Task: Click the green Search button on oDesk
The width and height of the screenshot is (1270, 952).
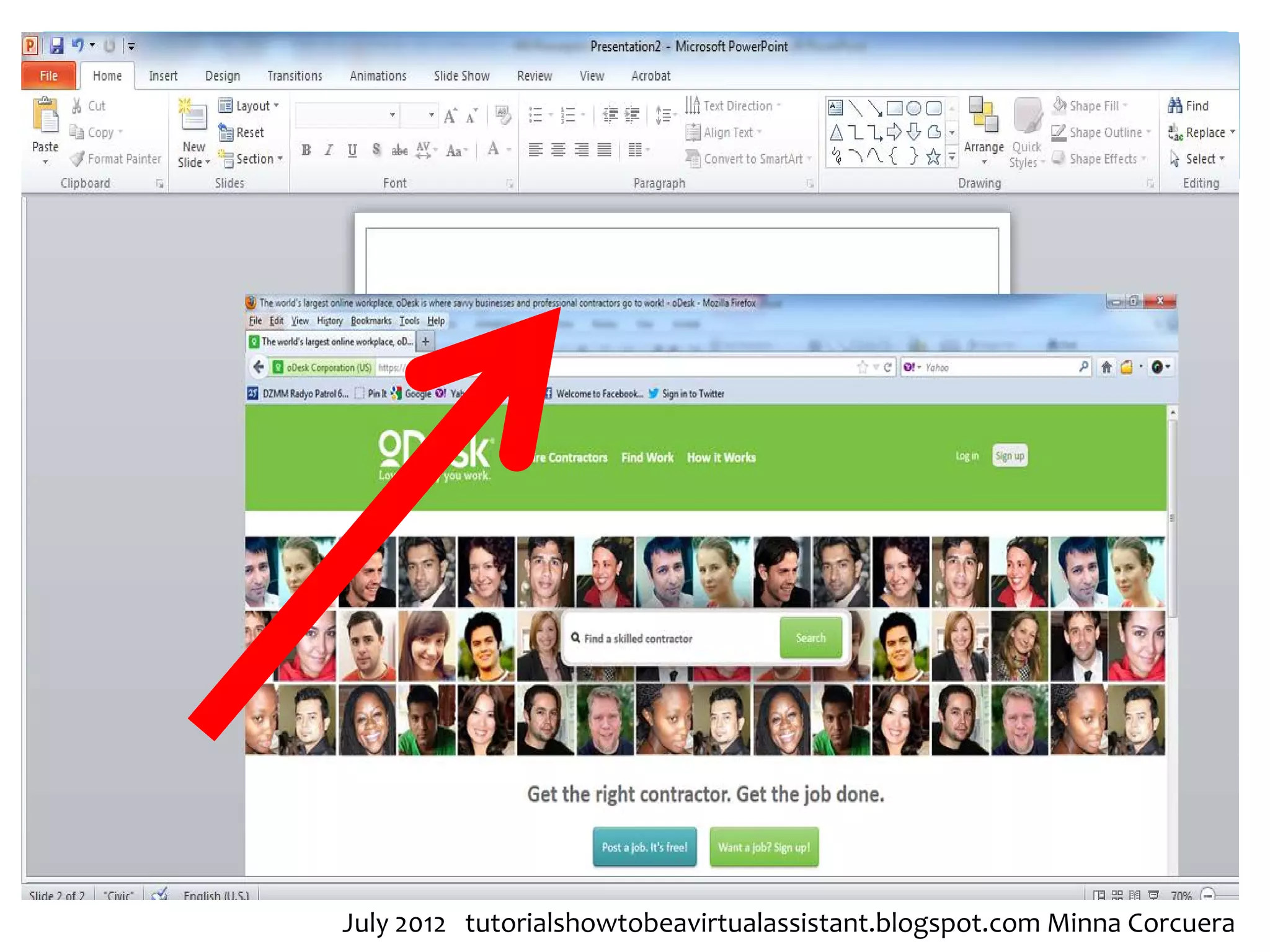Action: (810, 638)
